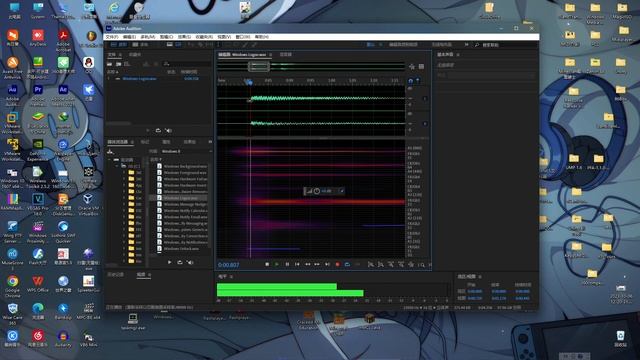Click Open File icon in Files panel
The image size is (640, 360).
pyautogui.click(x=109, y=64)
